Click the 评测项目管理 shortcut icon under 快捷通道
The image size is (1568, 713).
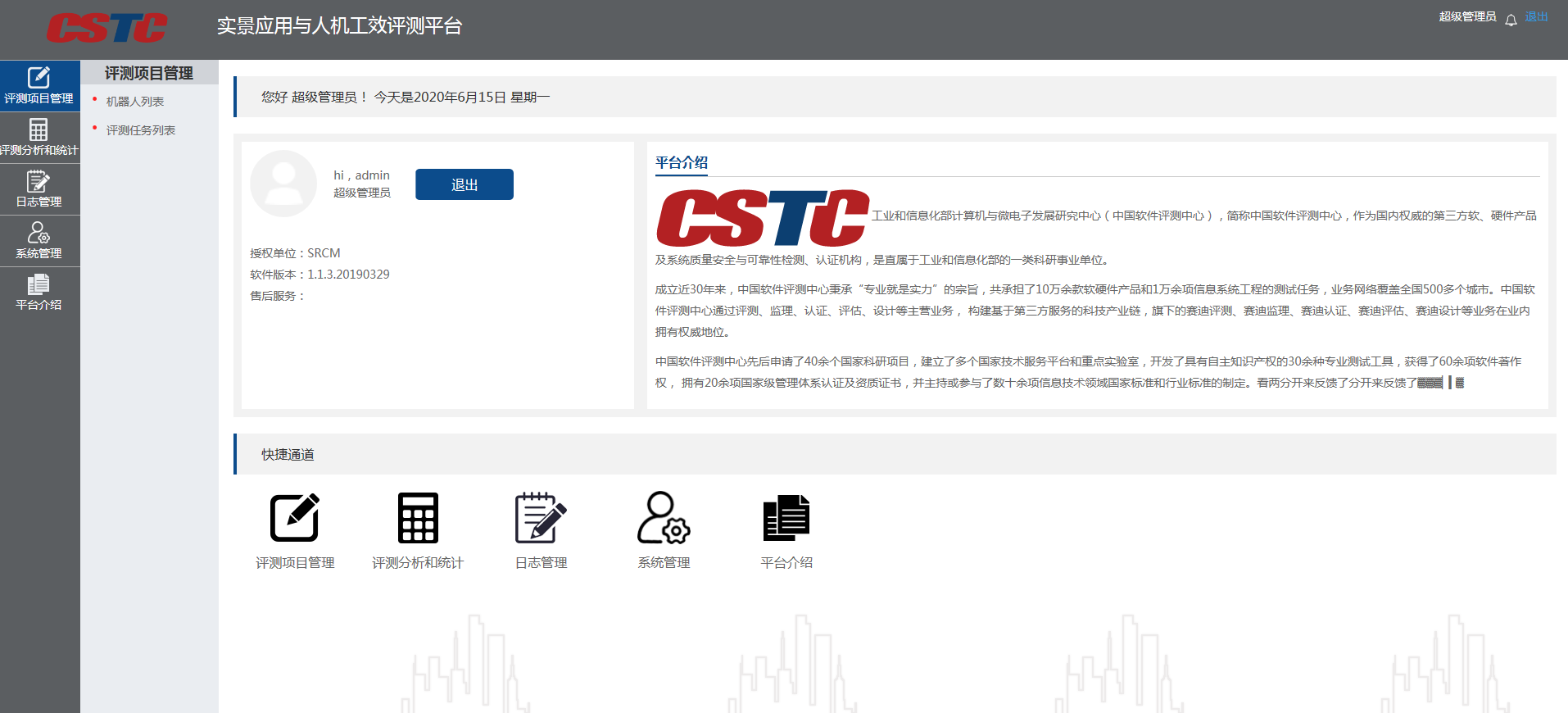coord(295,518)
